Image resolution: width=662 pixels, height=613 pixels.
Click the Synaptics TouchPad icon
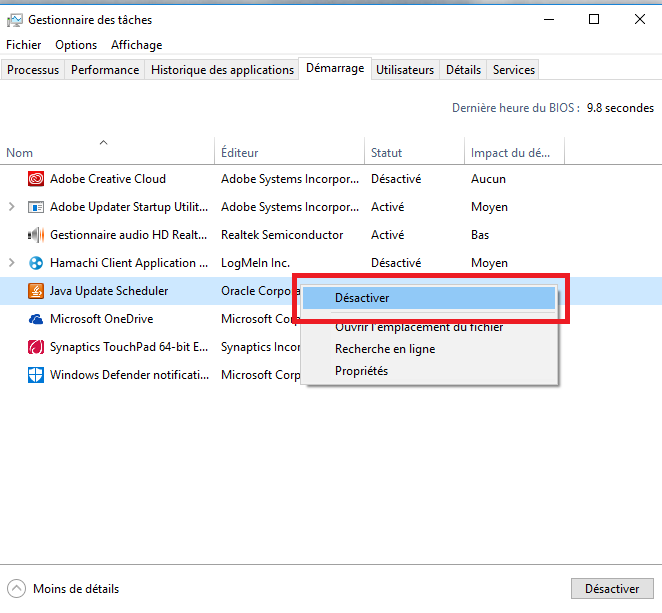36,347
